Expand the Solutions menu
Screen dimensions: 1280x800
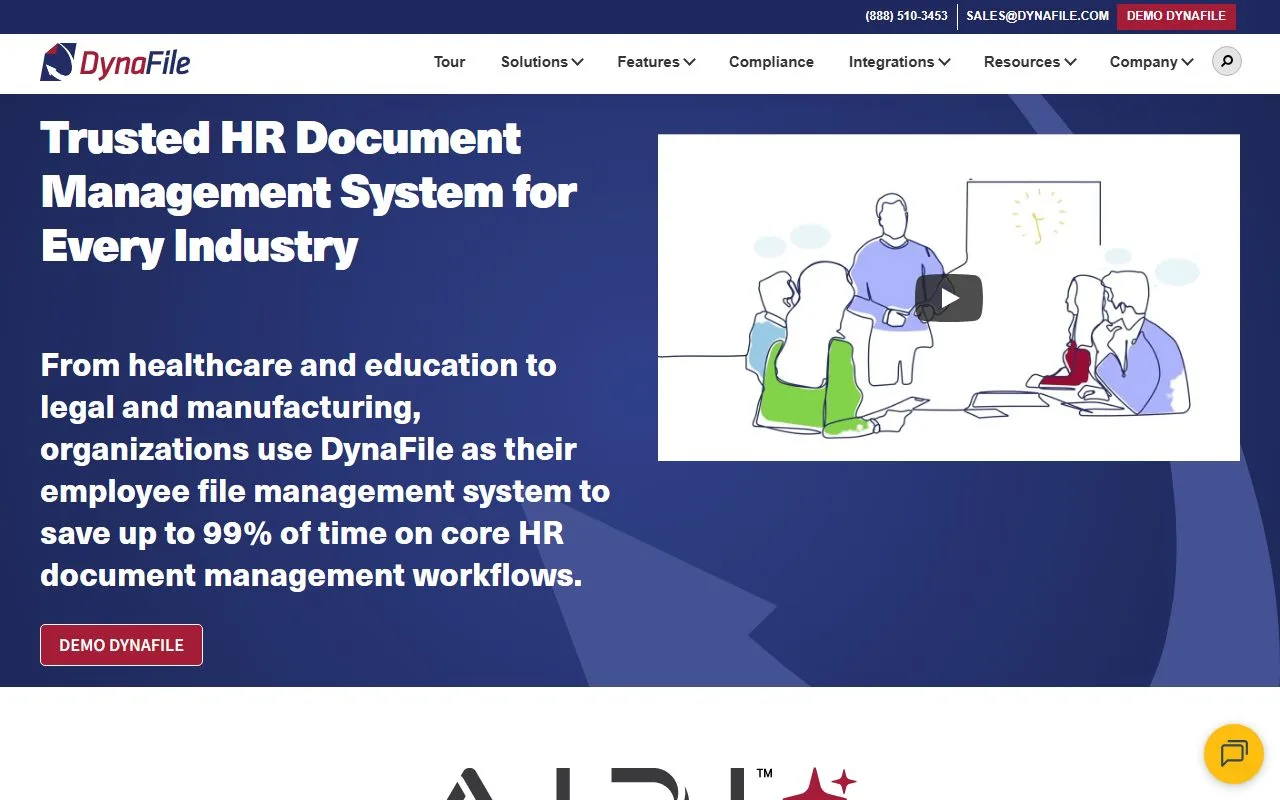[542, 62]
